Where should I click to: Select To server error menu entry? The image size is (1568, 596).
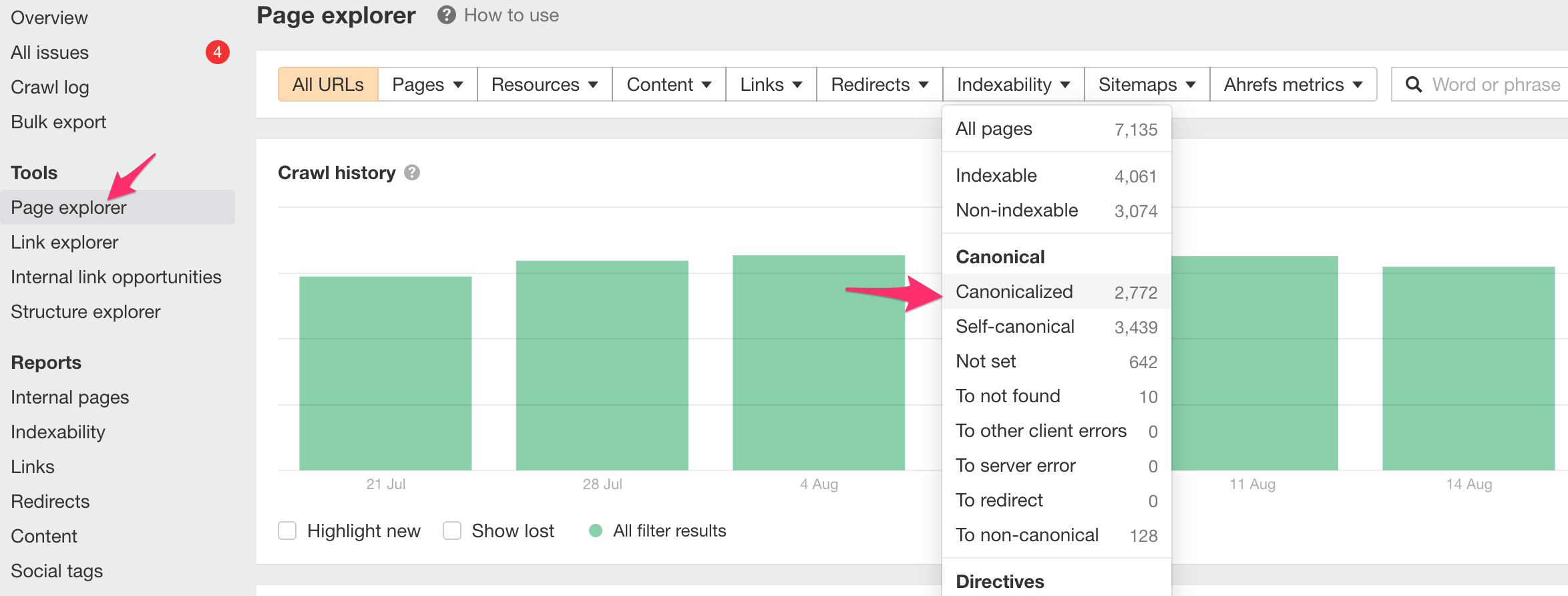1056,466
